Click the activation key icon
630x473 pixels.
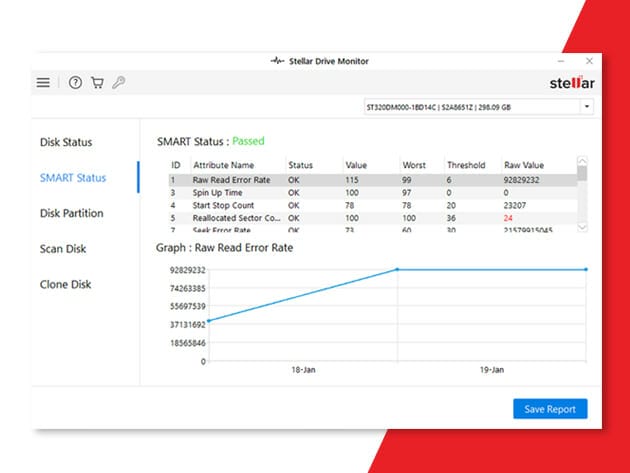pyautogui.click(x=118, y=83)
